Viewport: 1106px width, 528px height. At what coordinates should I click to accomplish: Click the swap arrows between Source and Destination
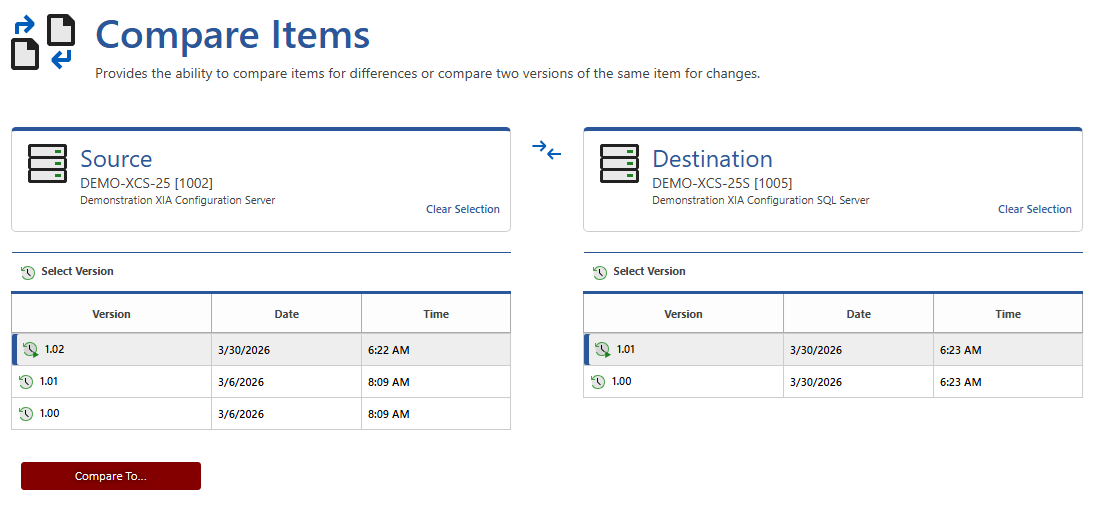pos(546,150)
